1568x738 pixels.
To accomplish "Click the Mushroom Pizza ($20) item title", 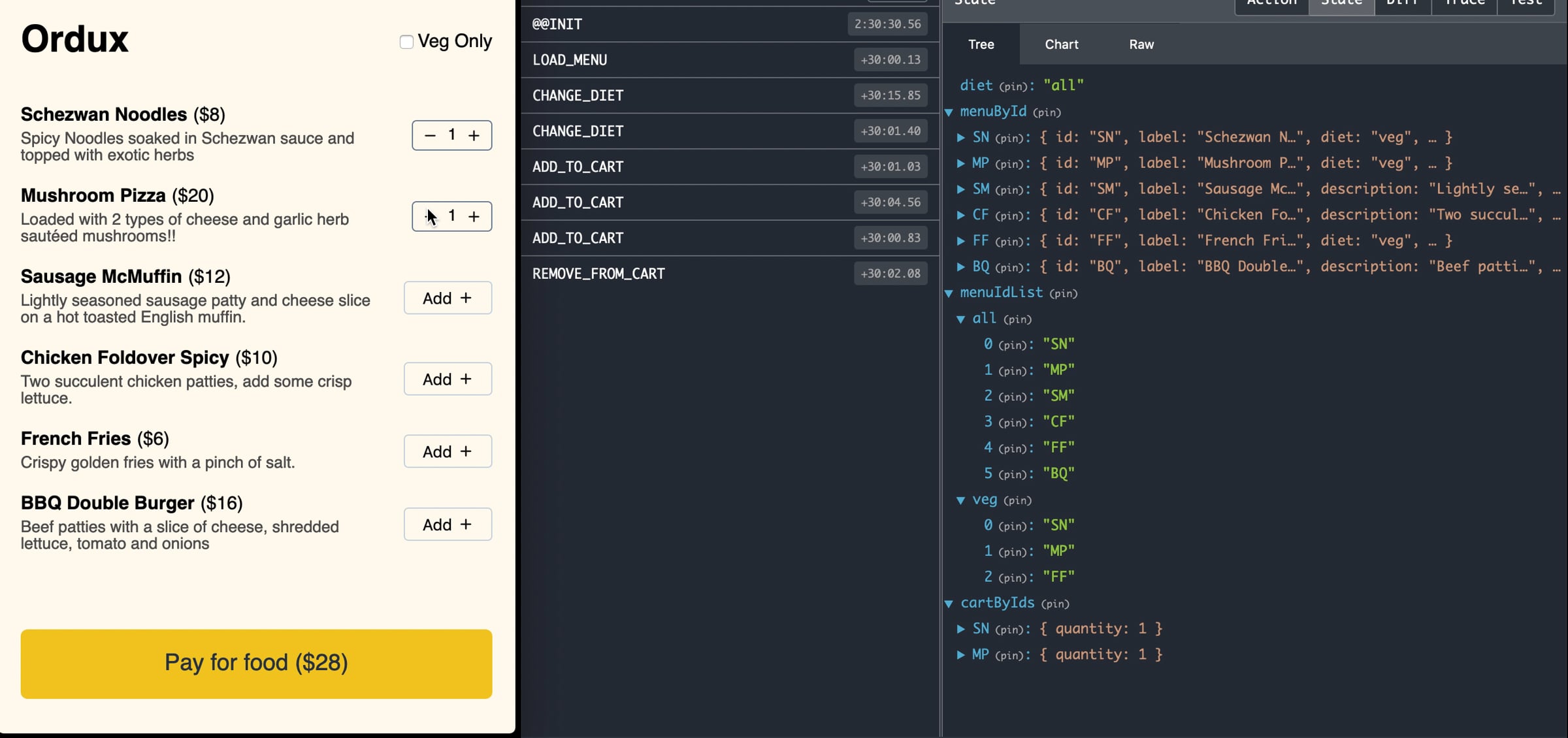I will (x=118, y=195).
